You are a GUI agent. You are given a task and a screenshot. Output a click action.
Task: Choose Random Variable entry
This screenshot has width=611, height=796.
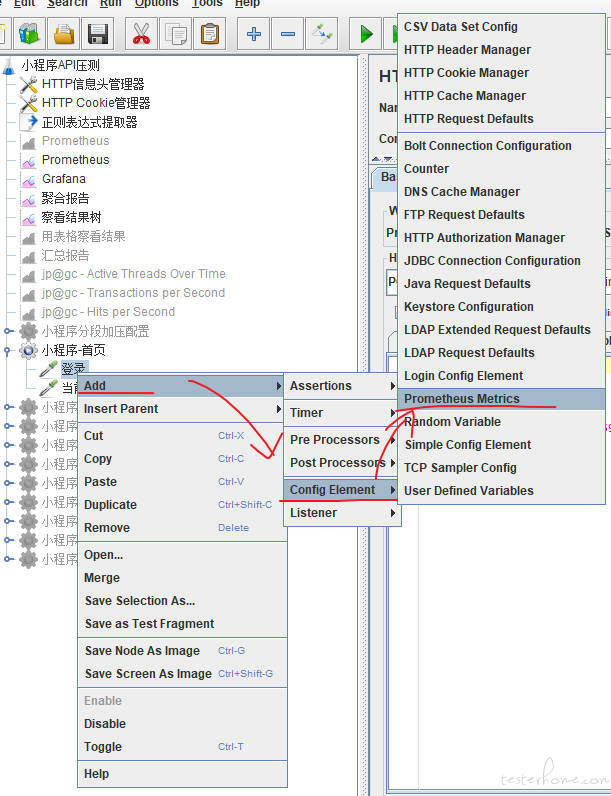[501, 422]
